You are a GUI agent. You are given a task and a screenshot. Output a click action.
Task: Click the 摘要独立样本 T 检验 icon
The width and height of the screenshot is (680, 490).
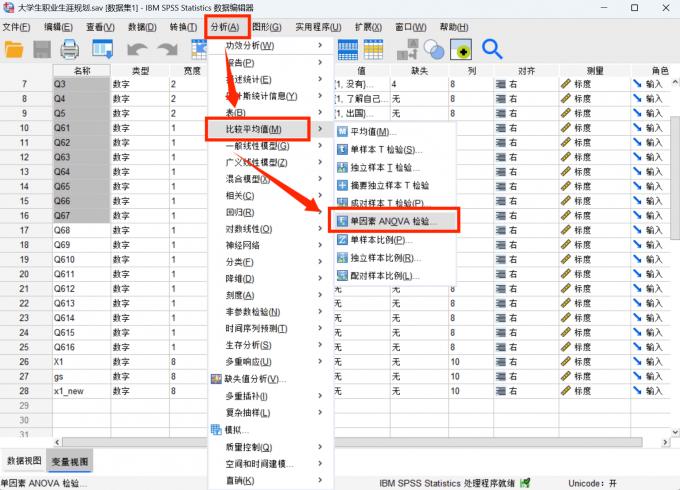click(343, 186)
